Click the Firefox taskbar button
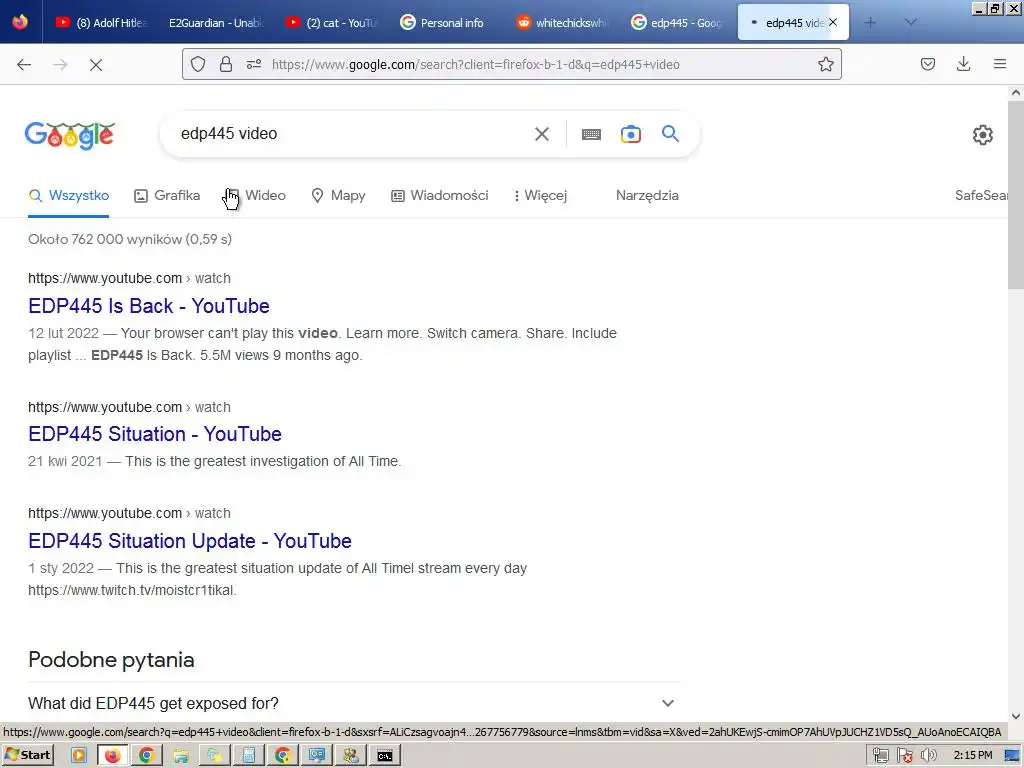This screenshot has width=1024, height=768. 112,756
